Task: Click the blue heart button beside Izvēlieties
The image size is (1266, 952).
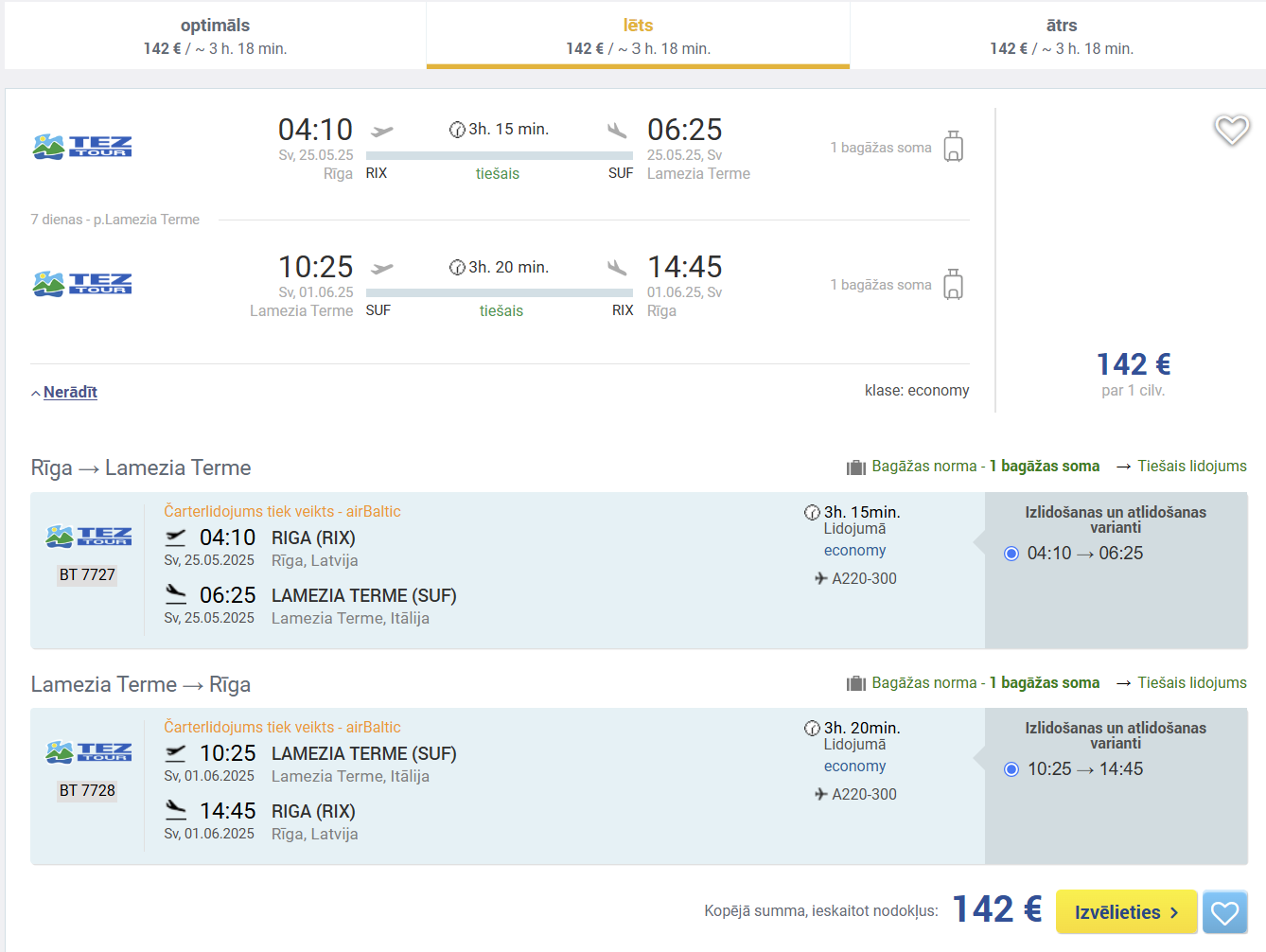Action: point(1224,912)
